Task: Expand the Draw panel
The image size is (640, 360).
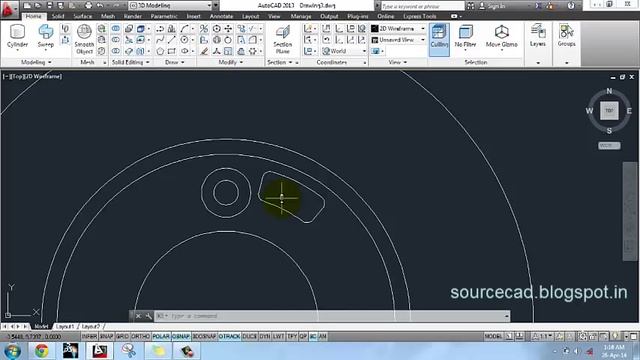Action: coord(175,62)
